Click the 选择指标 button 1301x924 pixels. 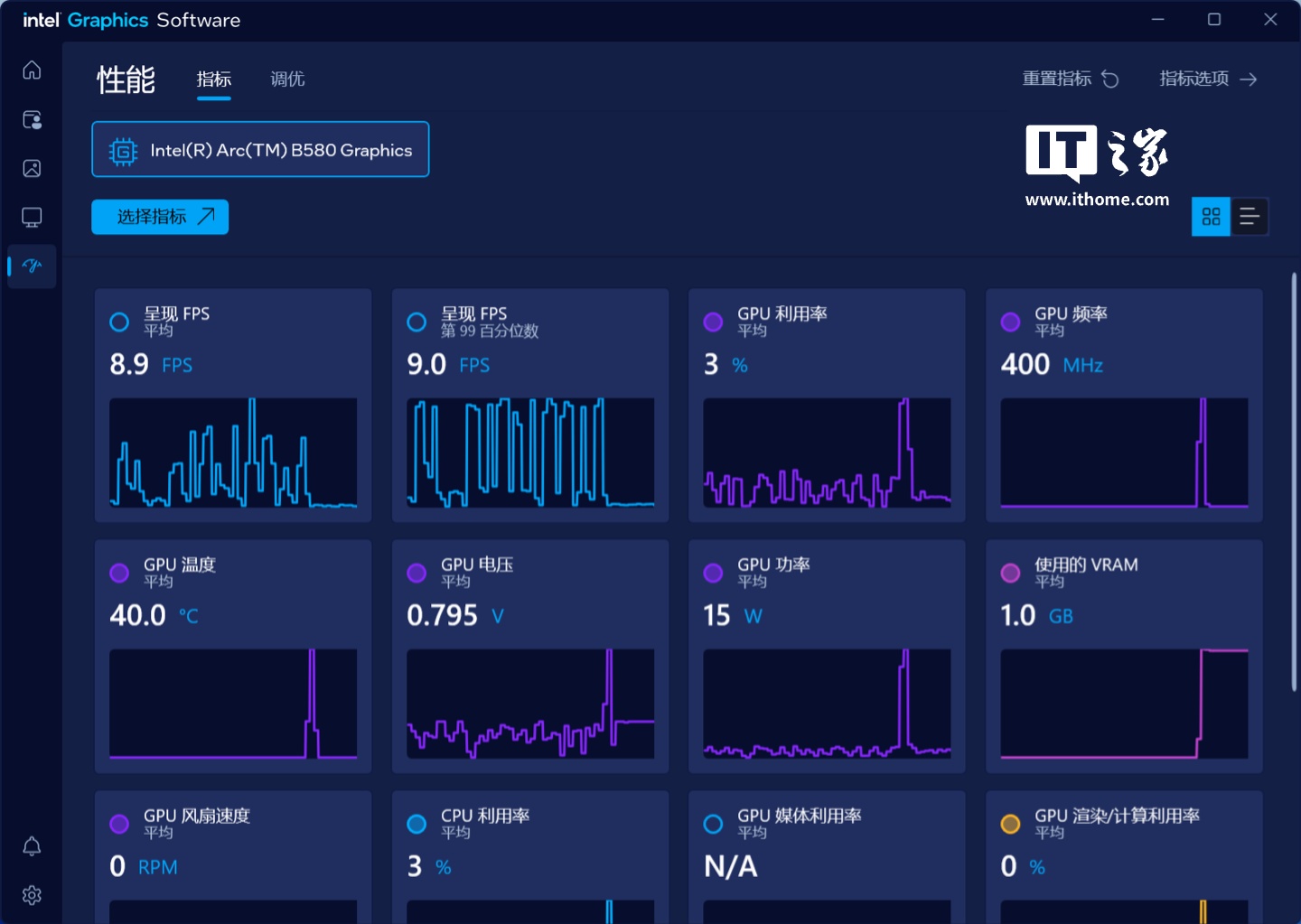160,217
